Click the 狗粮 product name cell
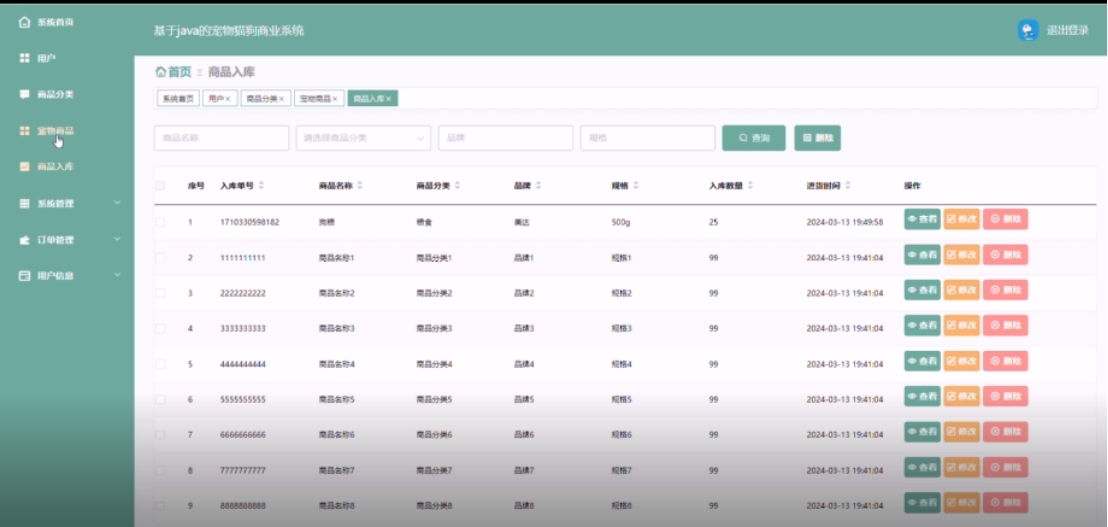Screen dimensions: 1108x527 click(326, 222)
